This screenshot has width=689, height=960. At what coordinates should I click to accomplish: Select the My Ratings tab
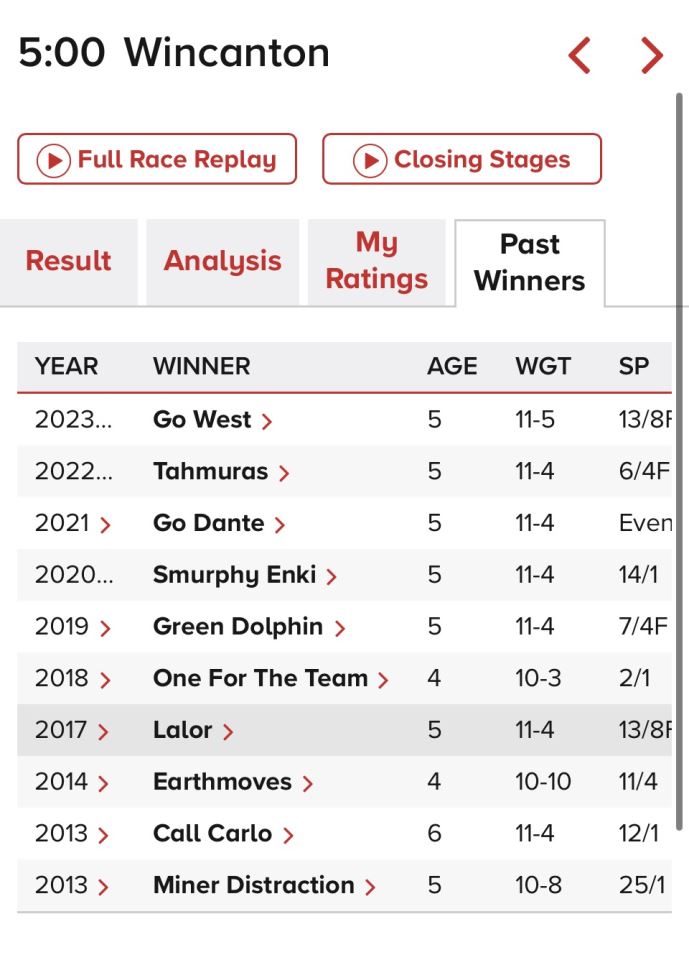point(376,261)
